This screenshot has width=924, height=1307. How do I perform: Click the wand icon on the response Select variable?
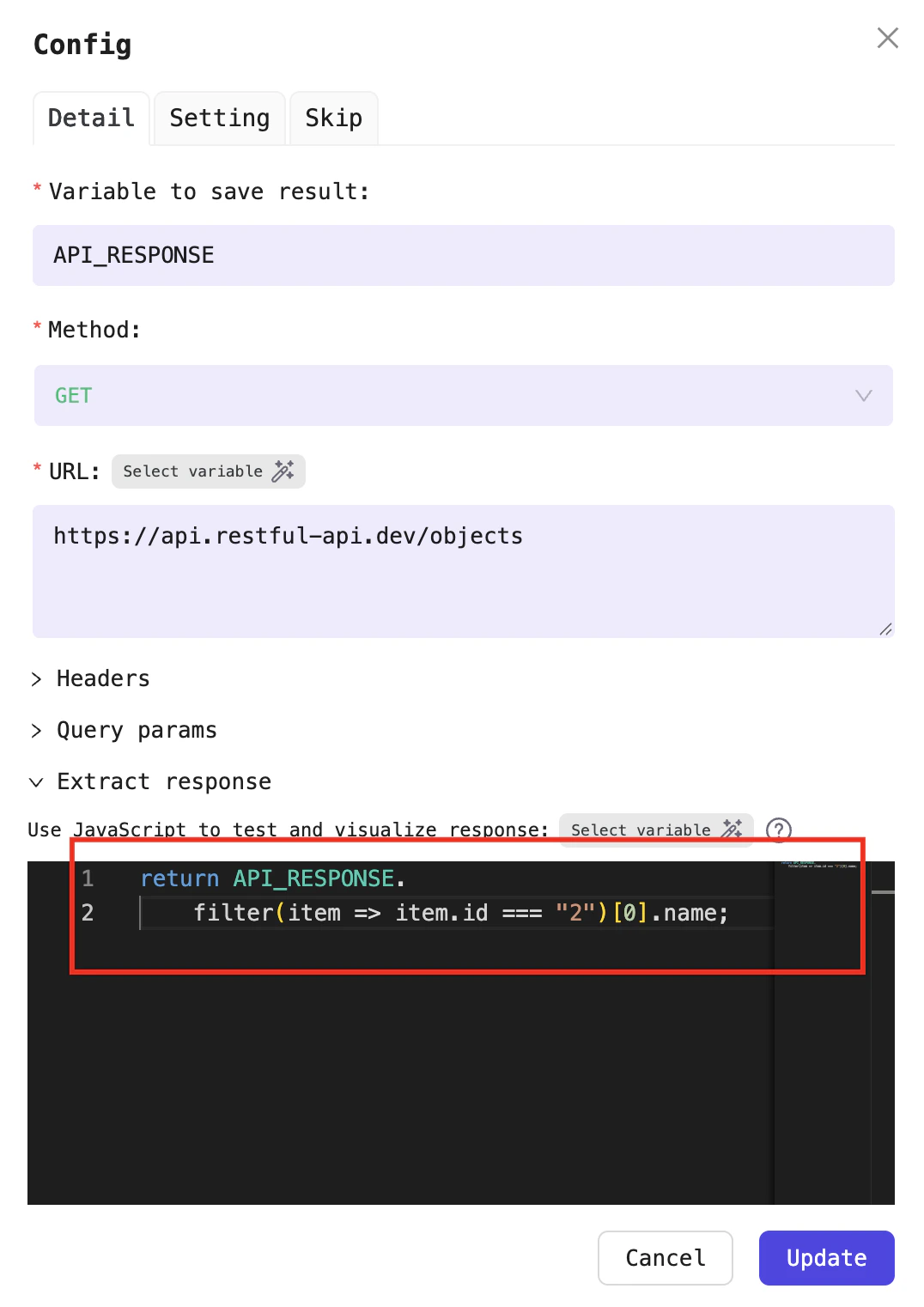732,830
